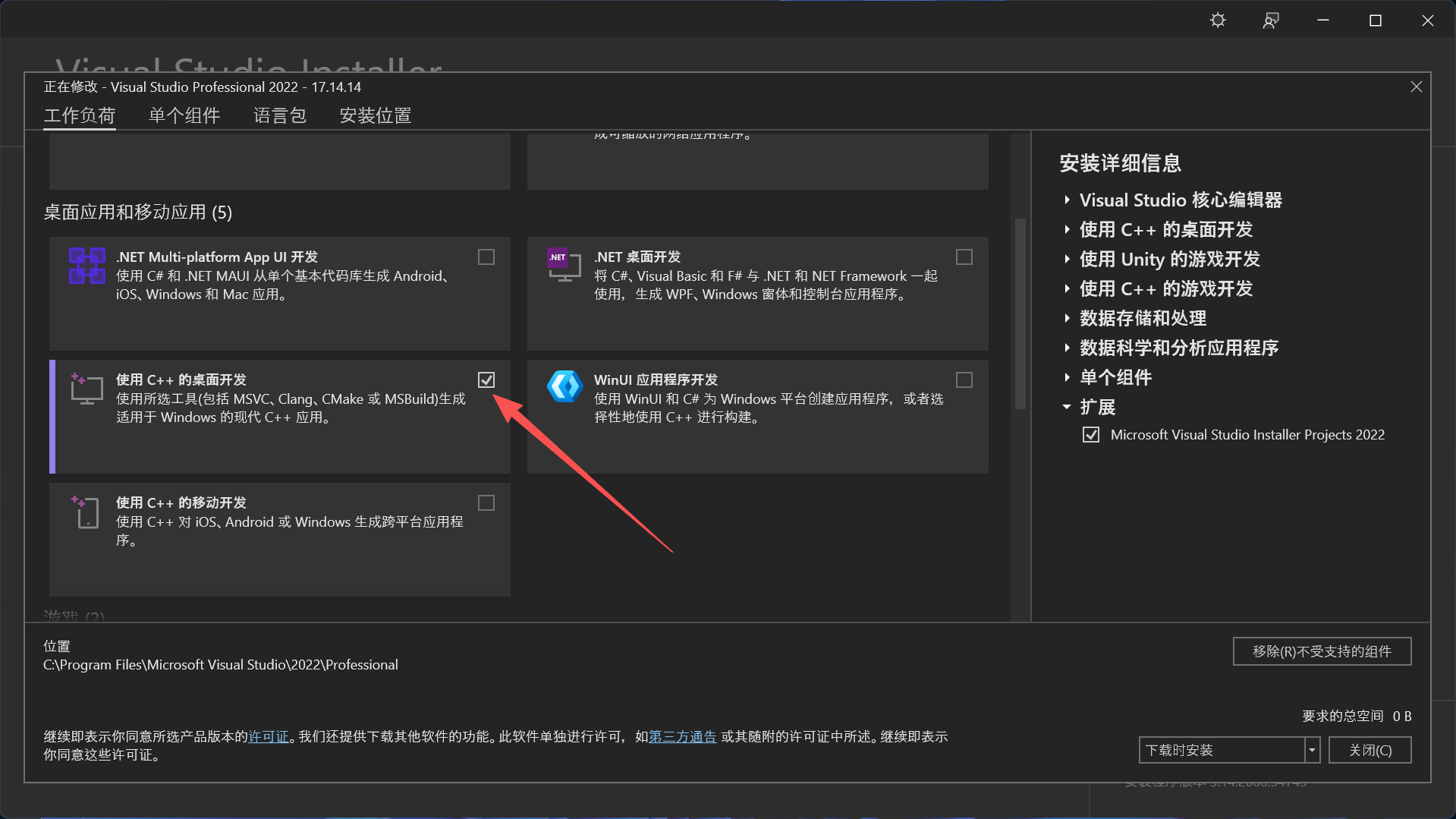Click the 移除(R)不受支持的组件 button
This screenshot has width=1456, height=819.
(x=1322, y=651)
